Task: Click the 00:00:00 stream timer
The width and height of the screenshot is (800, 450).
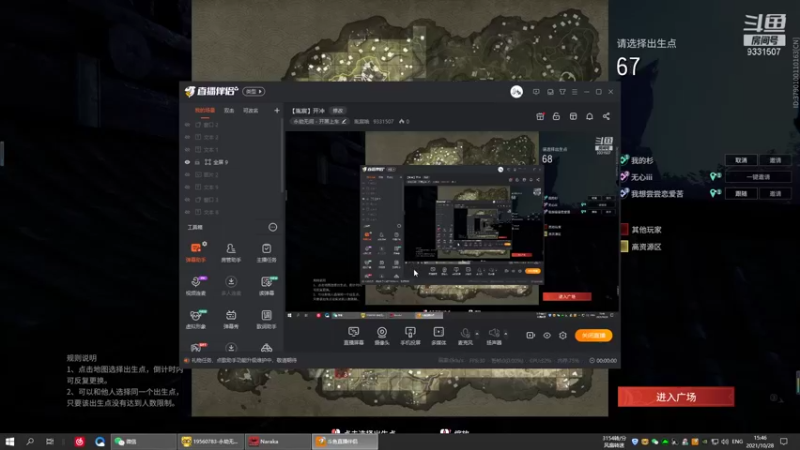Action: 603,360
